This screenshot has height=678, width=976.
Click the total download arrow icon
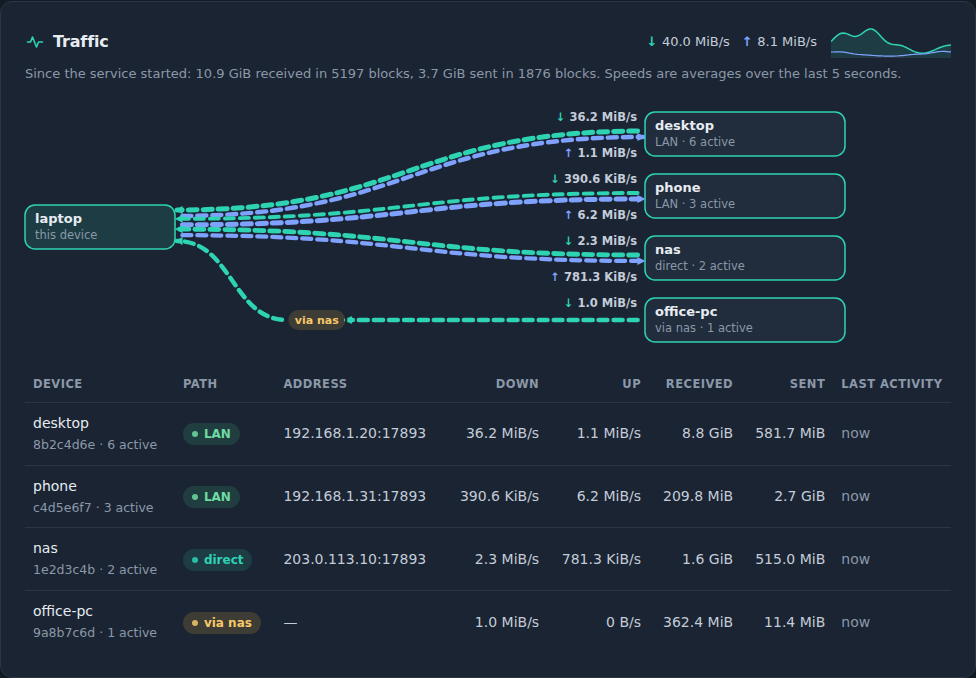[x=652, y=42]
